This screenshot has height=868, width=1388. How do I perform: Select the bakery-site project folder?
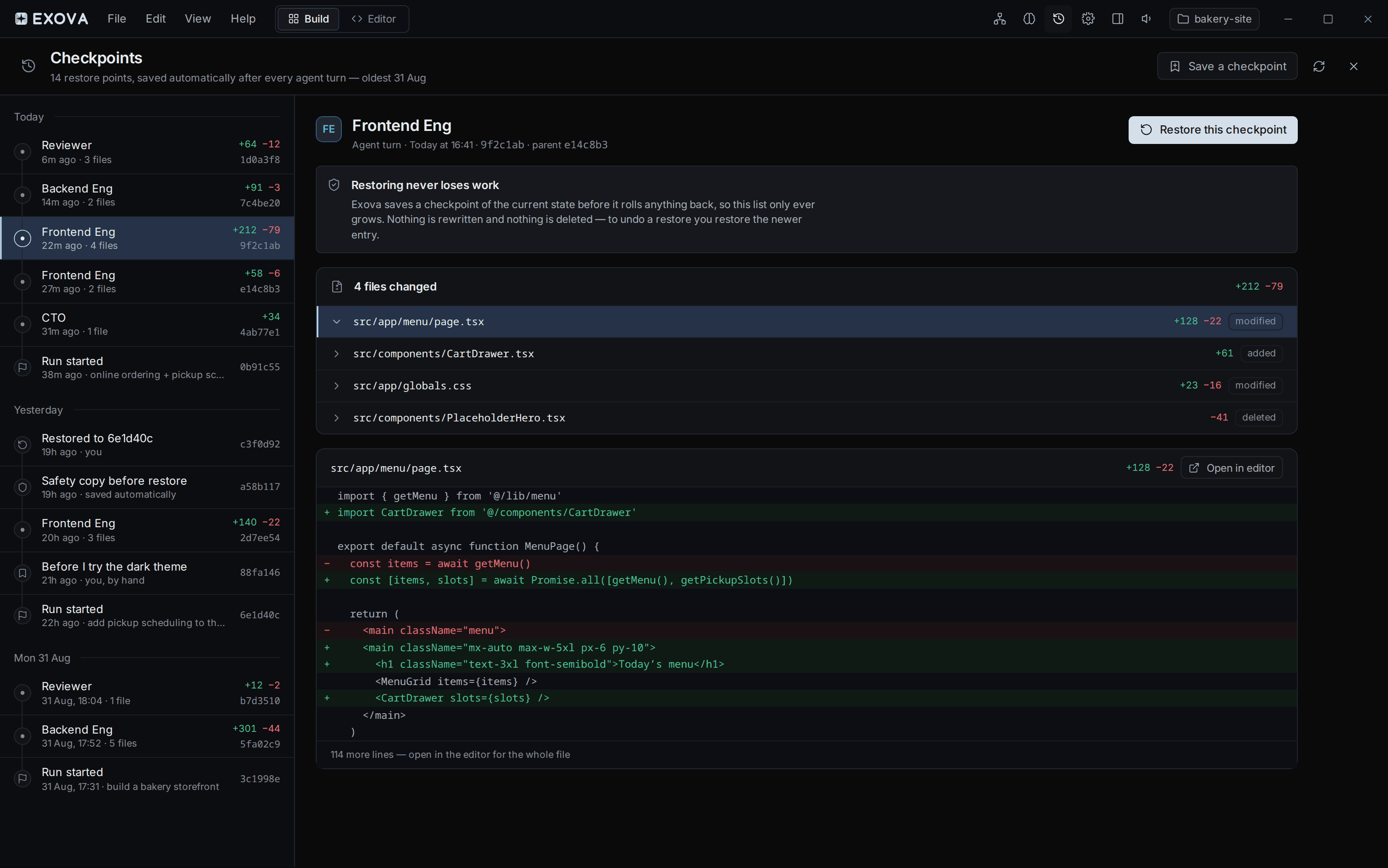(x=1214, y=19)
